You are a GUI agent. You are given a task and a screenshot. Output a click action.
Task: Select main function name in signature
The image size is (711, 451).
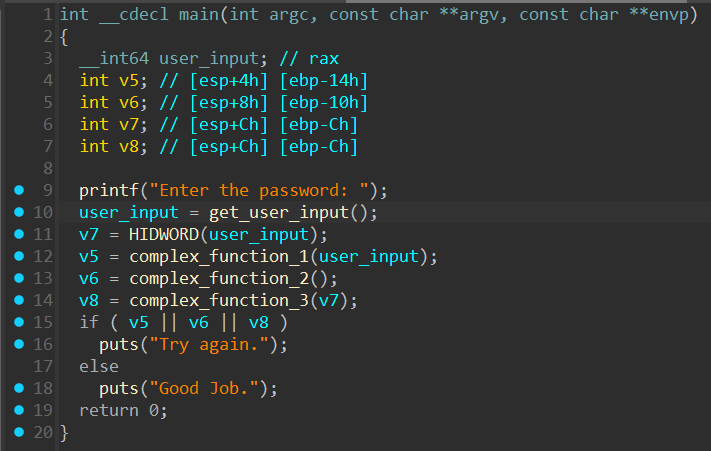tap(199, 15)
